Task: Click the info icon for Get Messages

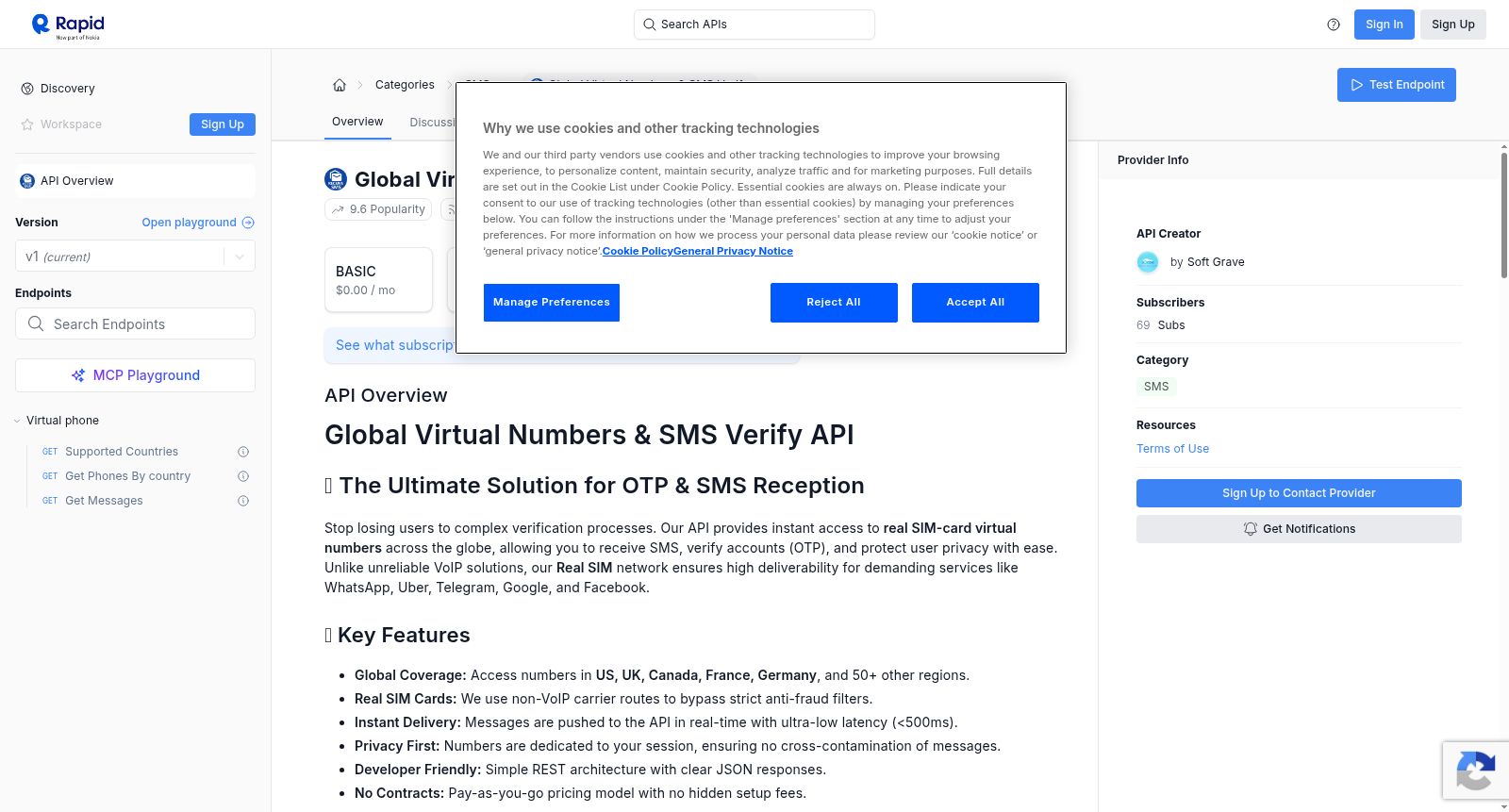Action: pos(243,501)
